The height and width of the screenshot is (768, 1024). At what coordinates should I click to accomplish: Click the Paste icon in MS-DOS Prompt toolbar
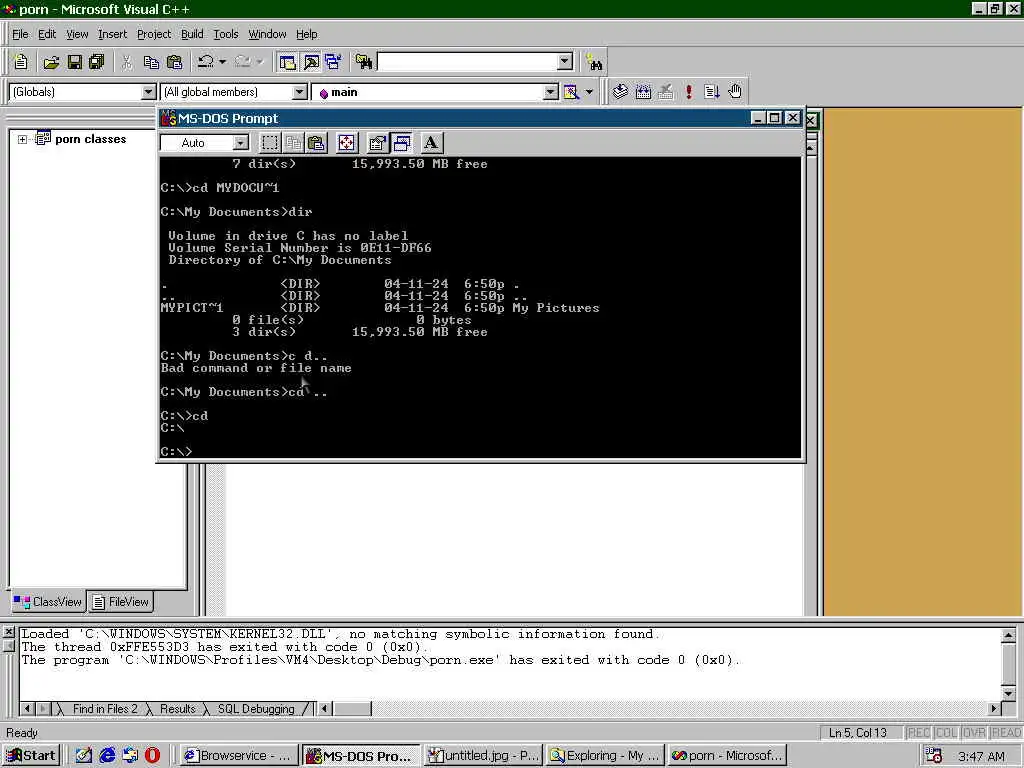tap(317, 142)
